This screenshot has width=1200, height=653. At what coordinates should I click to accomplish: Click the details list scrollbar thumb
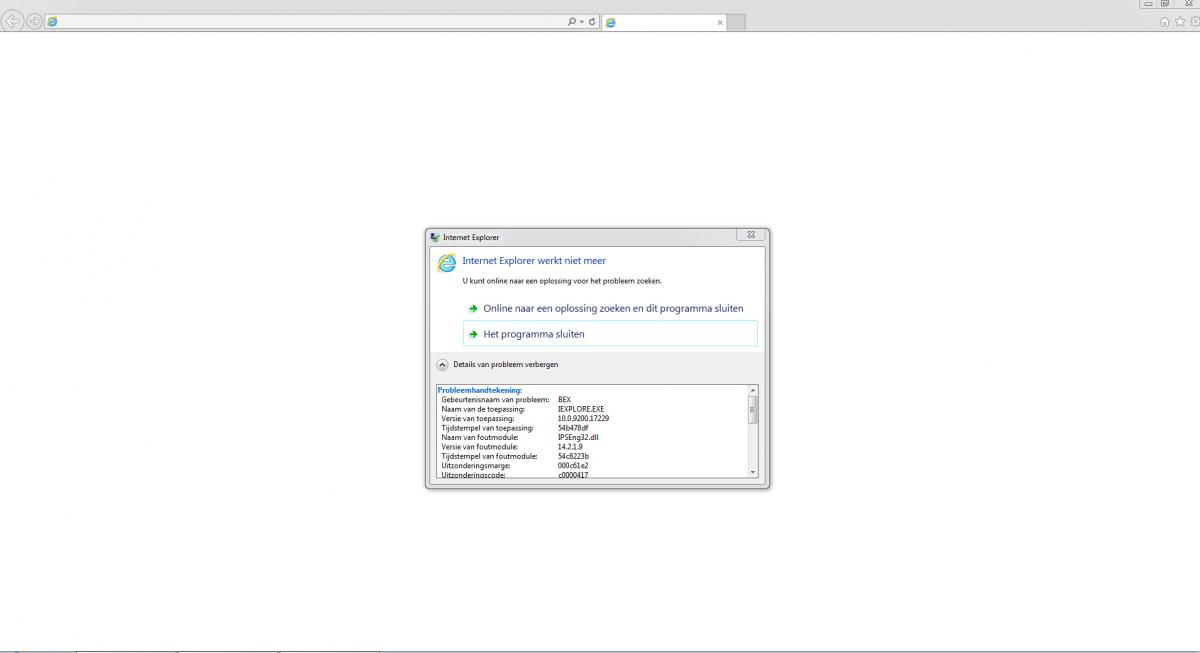753,409
